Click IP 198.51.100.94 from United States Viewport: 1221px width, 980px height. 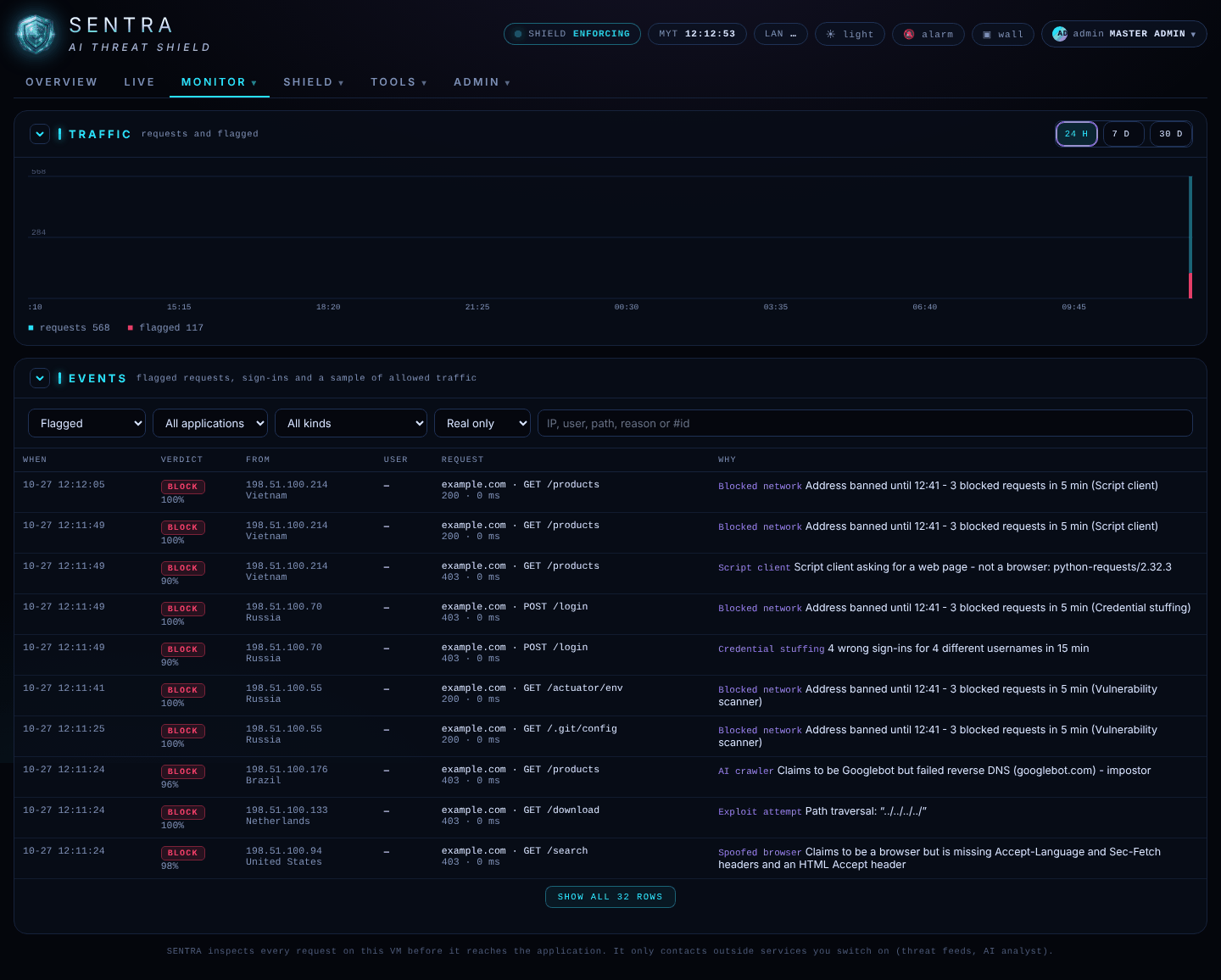point(284,851)
